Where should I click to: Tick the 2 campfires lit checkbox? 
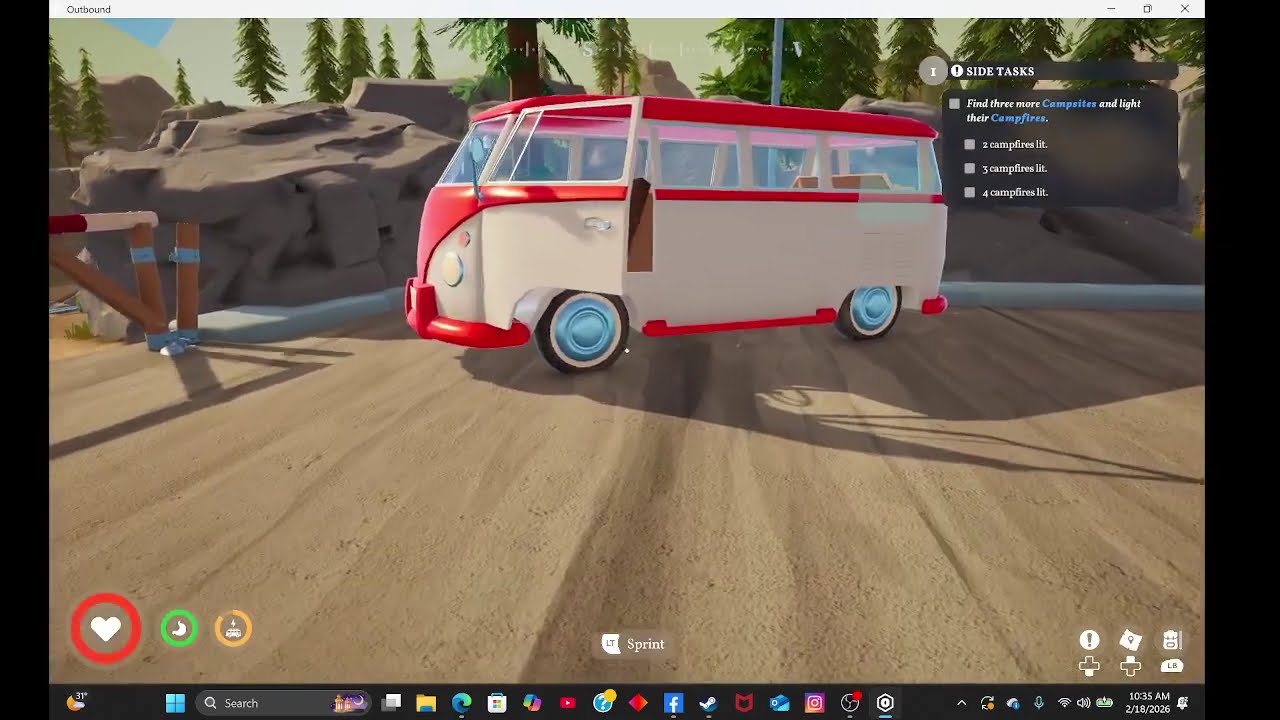click(969, 145)
